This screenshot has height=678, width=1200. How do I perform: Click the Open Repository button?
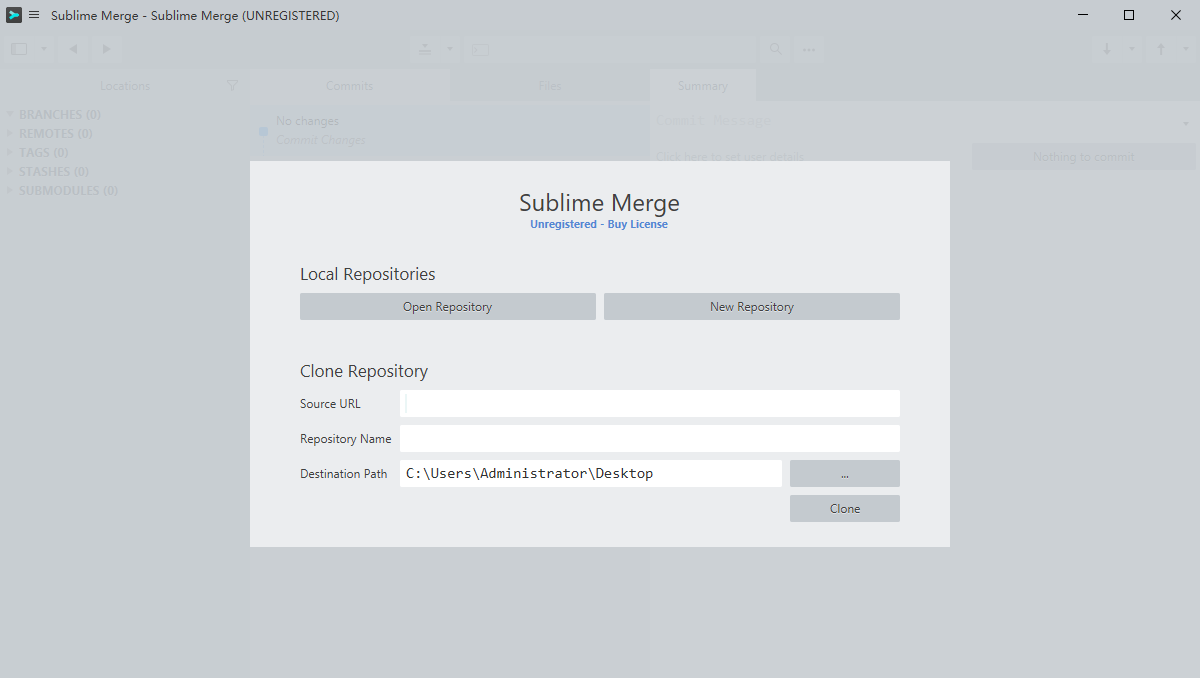click(x=448, y=307)
